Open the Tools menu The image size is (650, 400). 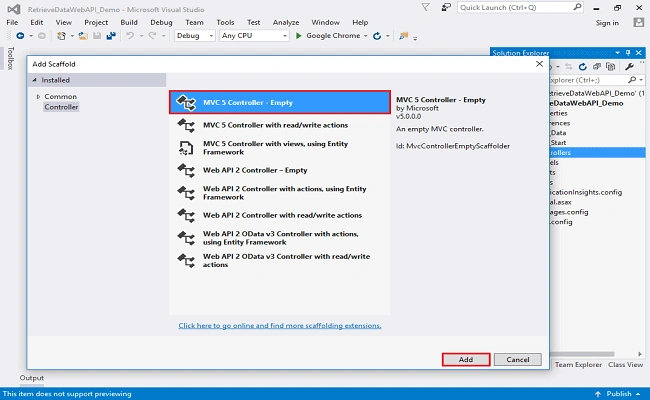[x=225, y=22]
